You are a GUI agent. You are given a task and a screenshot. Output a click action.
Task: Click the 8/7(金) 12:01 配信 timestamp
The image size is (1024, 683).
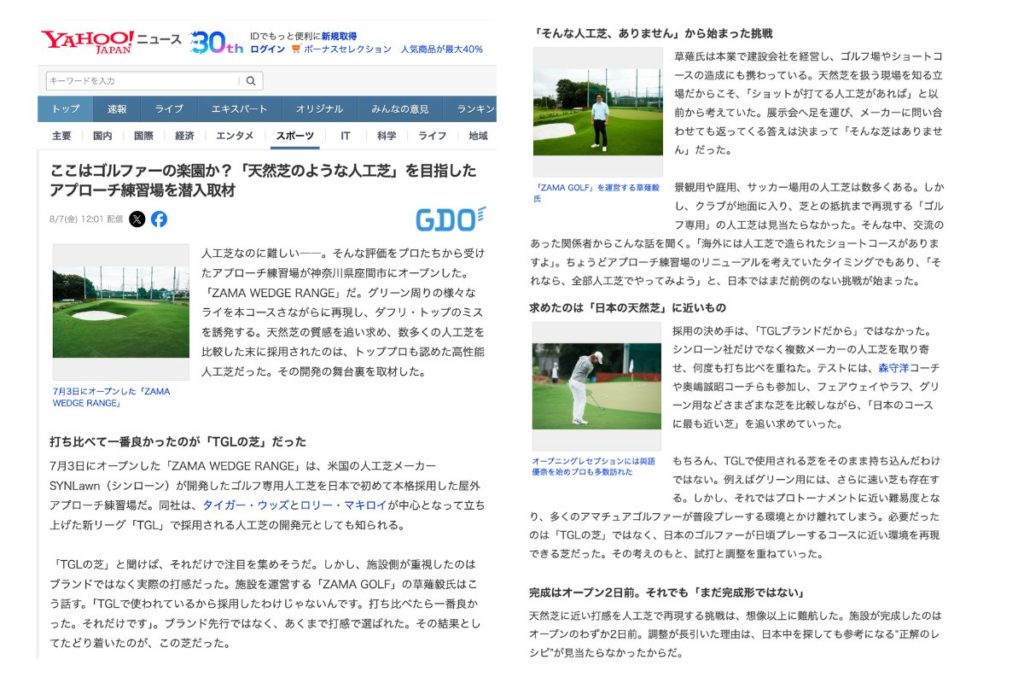86,219
